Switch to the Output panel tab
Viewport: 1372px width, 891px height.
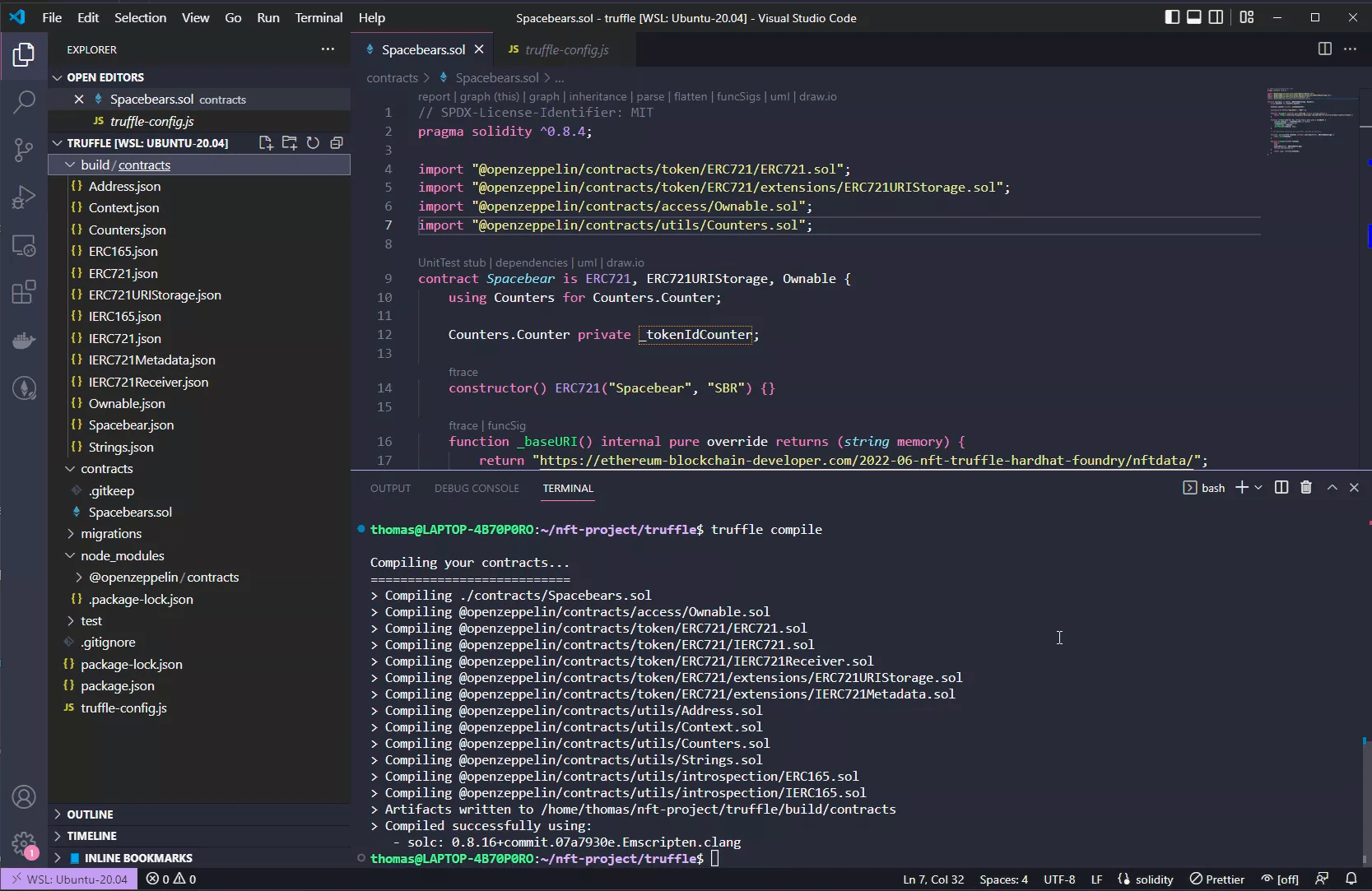pos(390,488)
